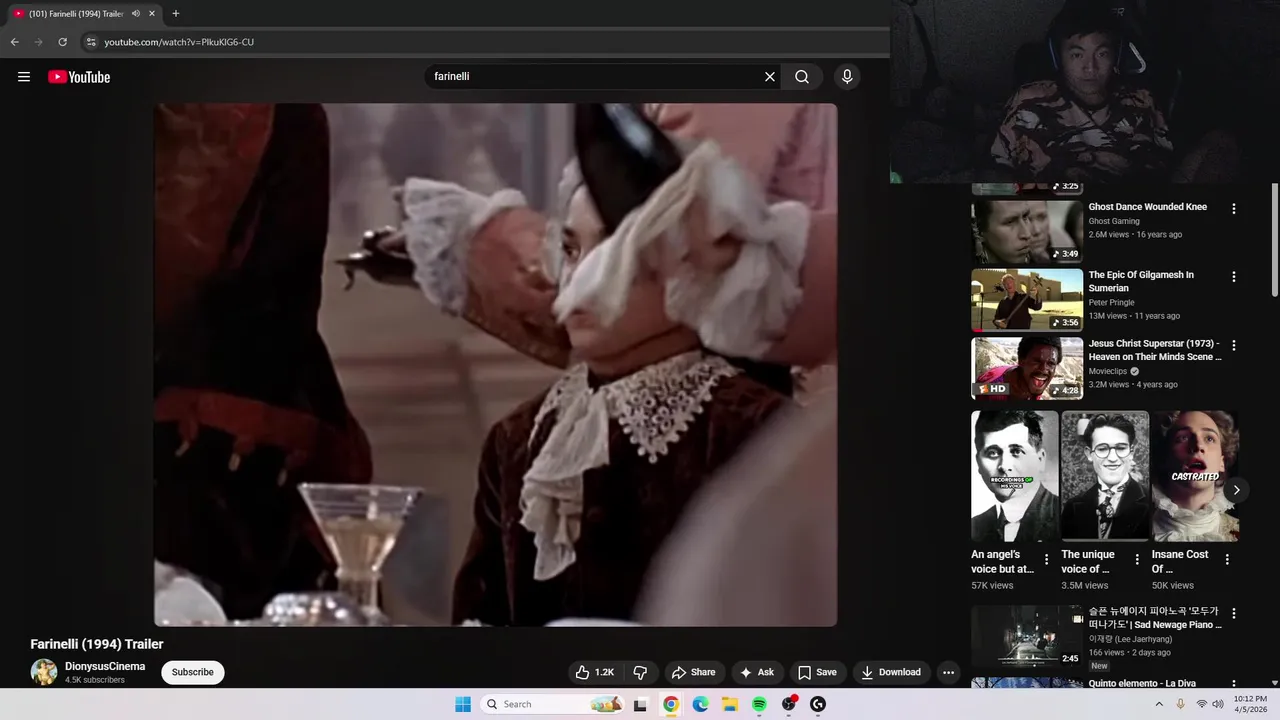Click the Farinelli (1994) Trailer video title
Screen dimensions: 1280x720
click(x=97, y=644)
